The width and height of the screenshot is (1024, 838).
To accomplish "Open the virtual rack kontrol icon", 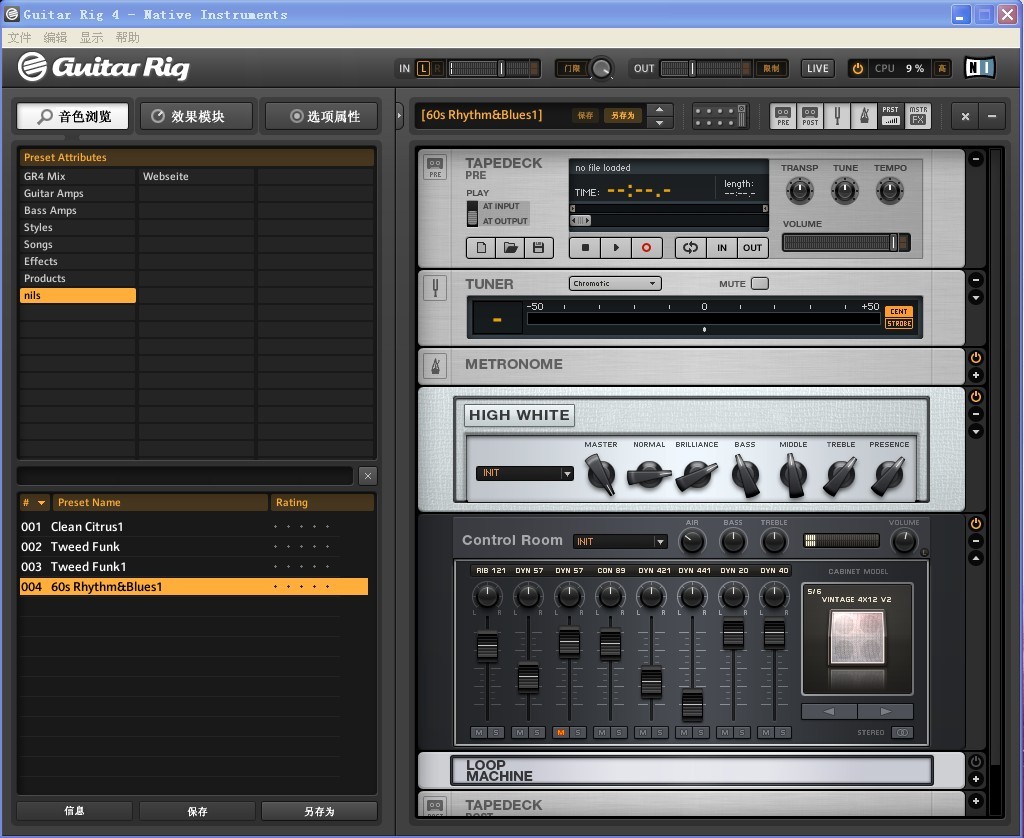I will [719, 116].
